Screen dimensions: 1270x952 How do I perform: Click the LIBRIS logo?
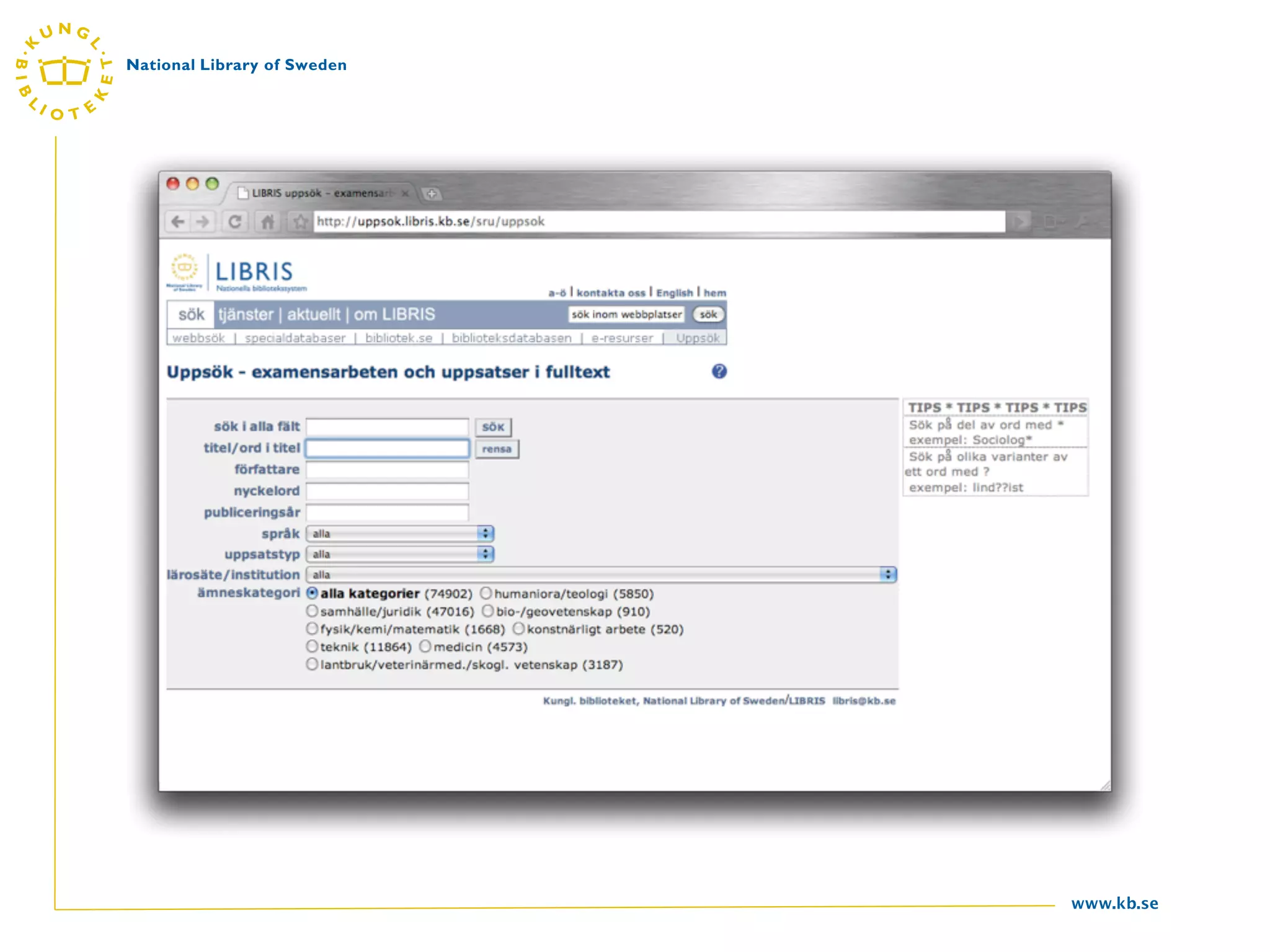(x=254, y=272)
